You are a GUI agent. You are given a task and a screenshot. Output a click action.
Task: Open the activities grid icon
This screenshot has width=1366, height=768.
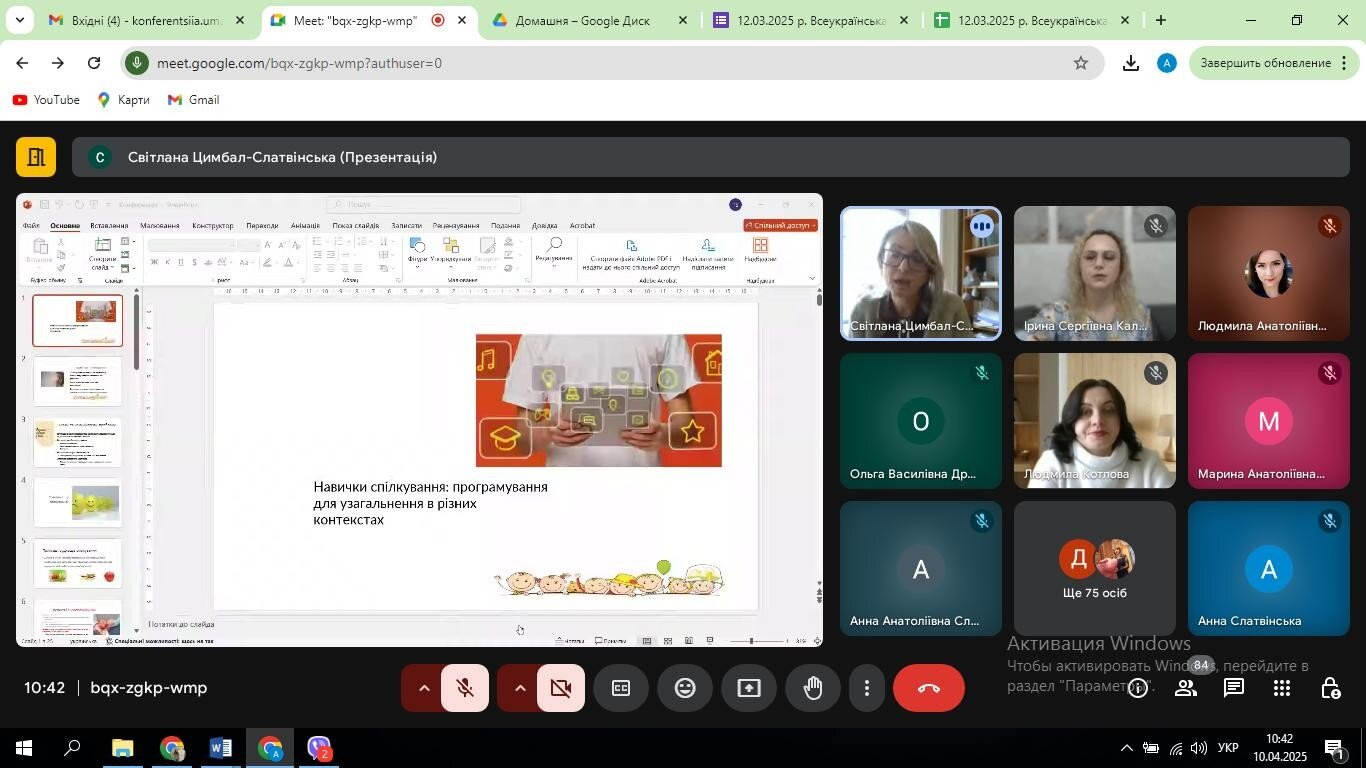click(1282, 688)
